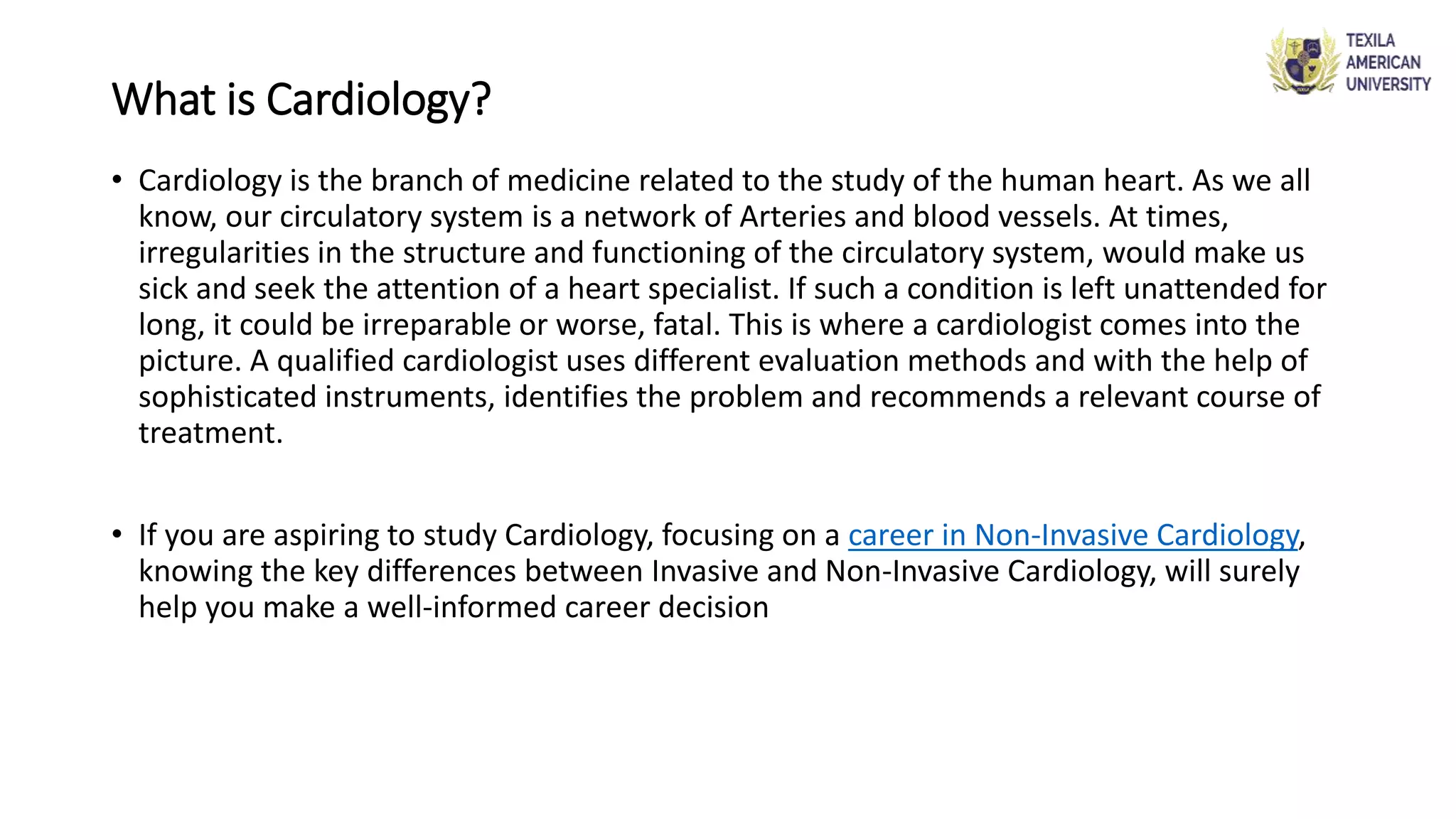The image size is (1456, 819).
Task: Click 'well-informed career decision' text
Action: [x=568, y=608]
